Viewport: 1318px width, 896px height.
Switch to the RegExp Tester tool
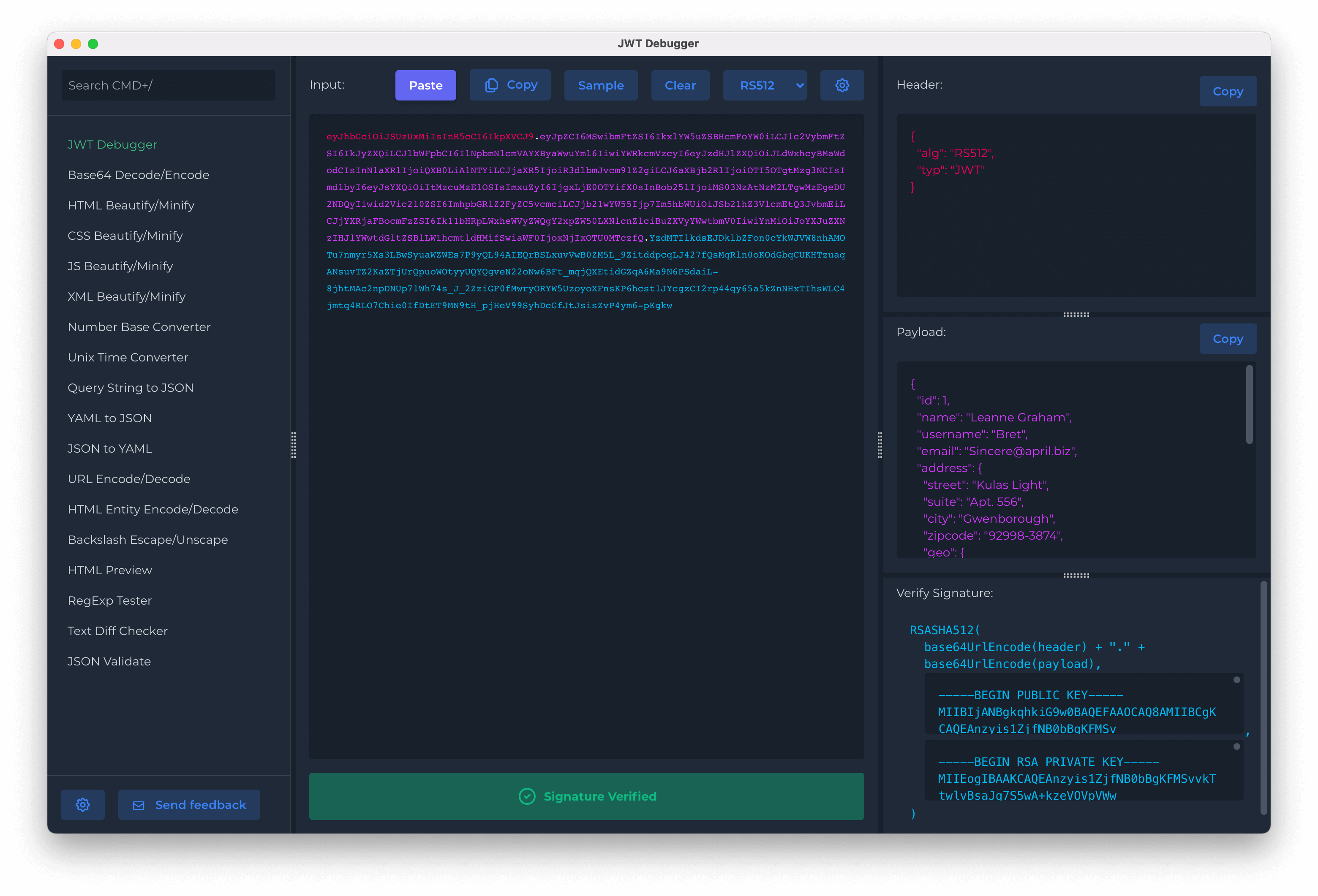[109, 600]
